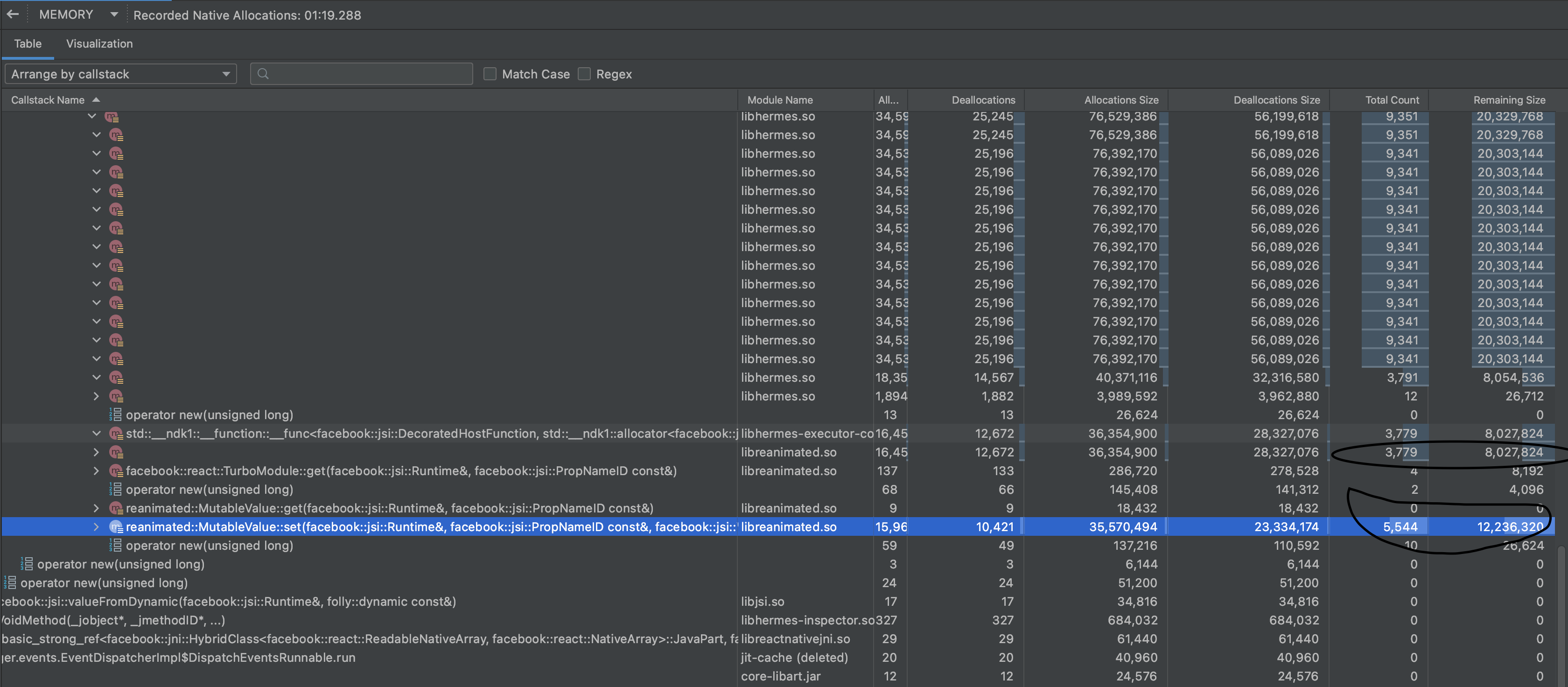Focus the search filter field
This screenshot has width=1568, height=687.
tap(361, 74)
